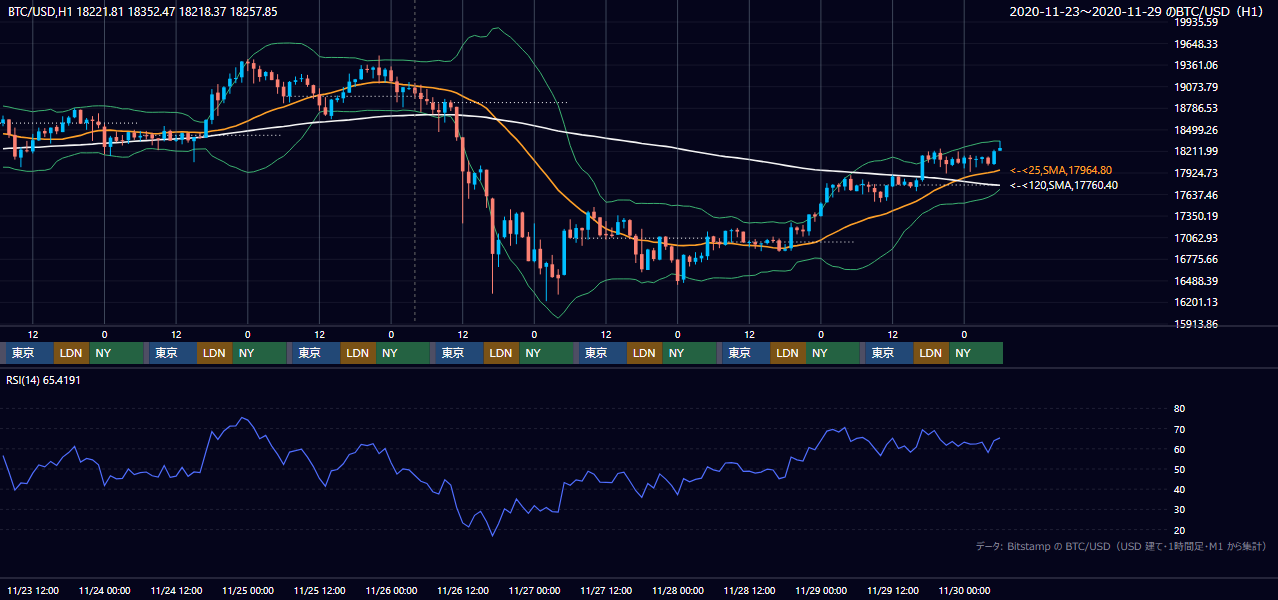The height and width of the screenshot is (600, 1278).
Task: Click the 11/25 12:00 time label
Action: (x=320, y=590)
